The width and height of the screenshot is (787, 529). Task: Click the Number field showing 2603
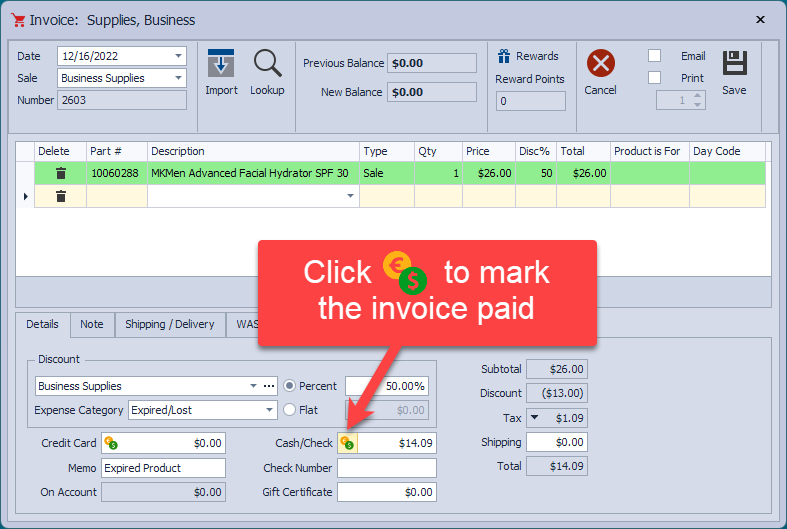pos(122,100)
